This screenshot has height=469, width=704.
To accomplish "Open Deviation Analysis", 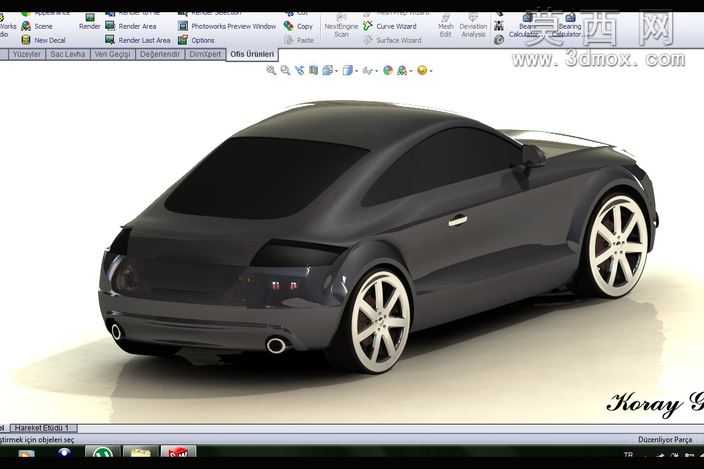I will point(473,26).
